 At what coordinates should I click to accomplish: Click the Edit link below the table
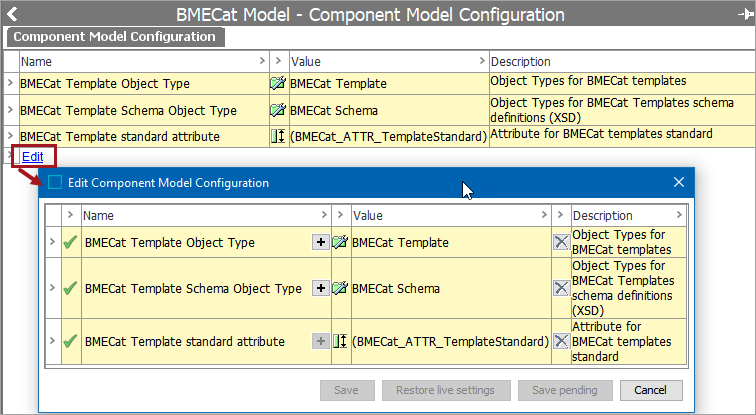32,156
